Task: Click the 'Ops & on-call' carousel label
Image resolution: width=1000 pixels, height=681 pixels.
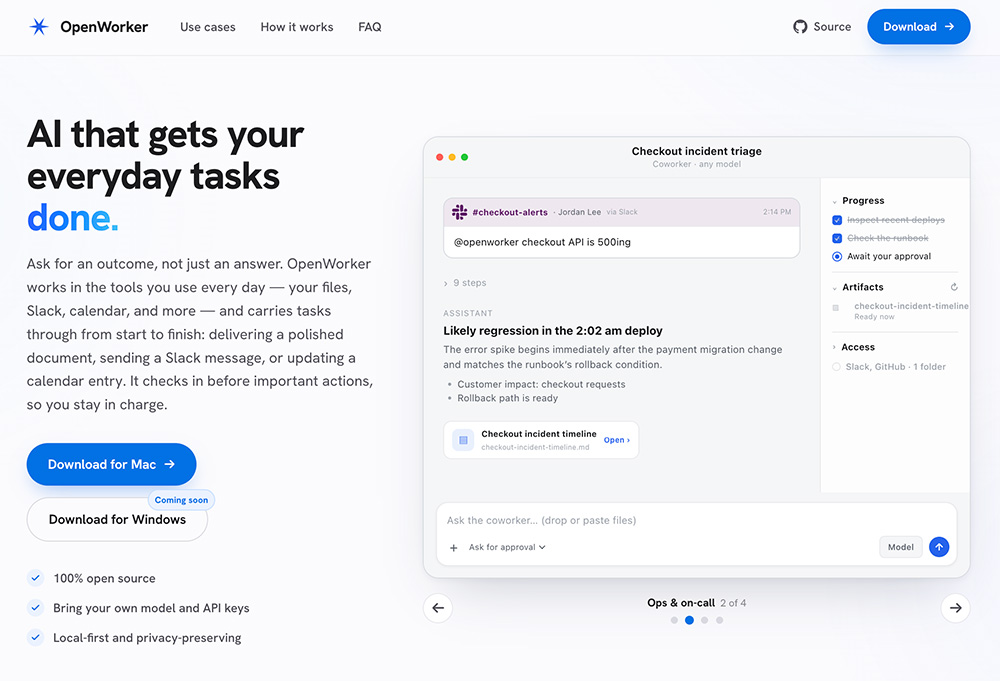Action: click(680, 603)
